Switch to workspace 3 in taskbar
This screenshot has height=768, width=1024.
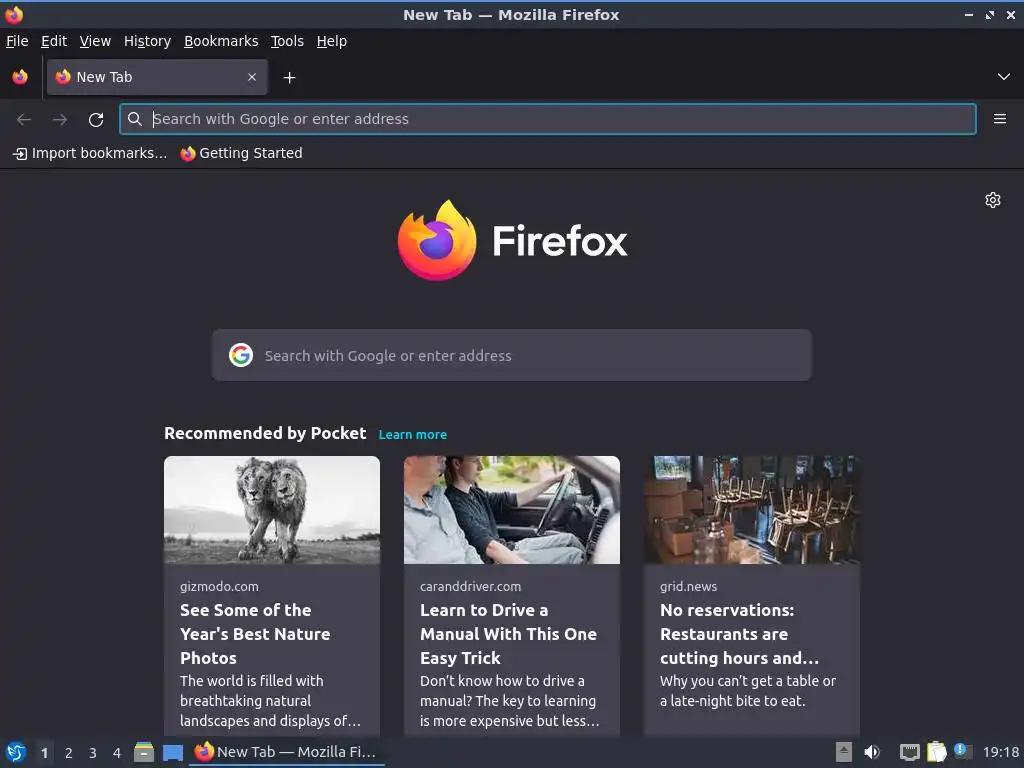click(93, 753)
